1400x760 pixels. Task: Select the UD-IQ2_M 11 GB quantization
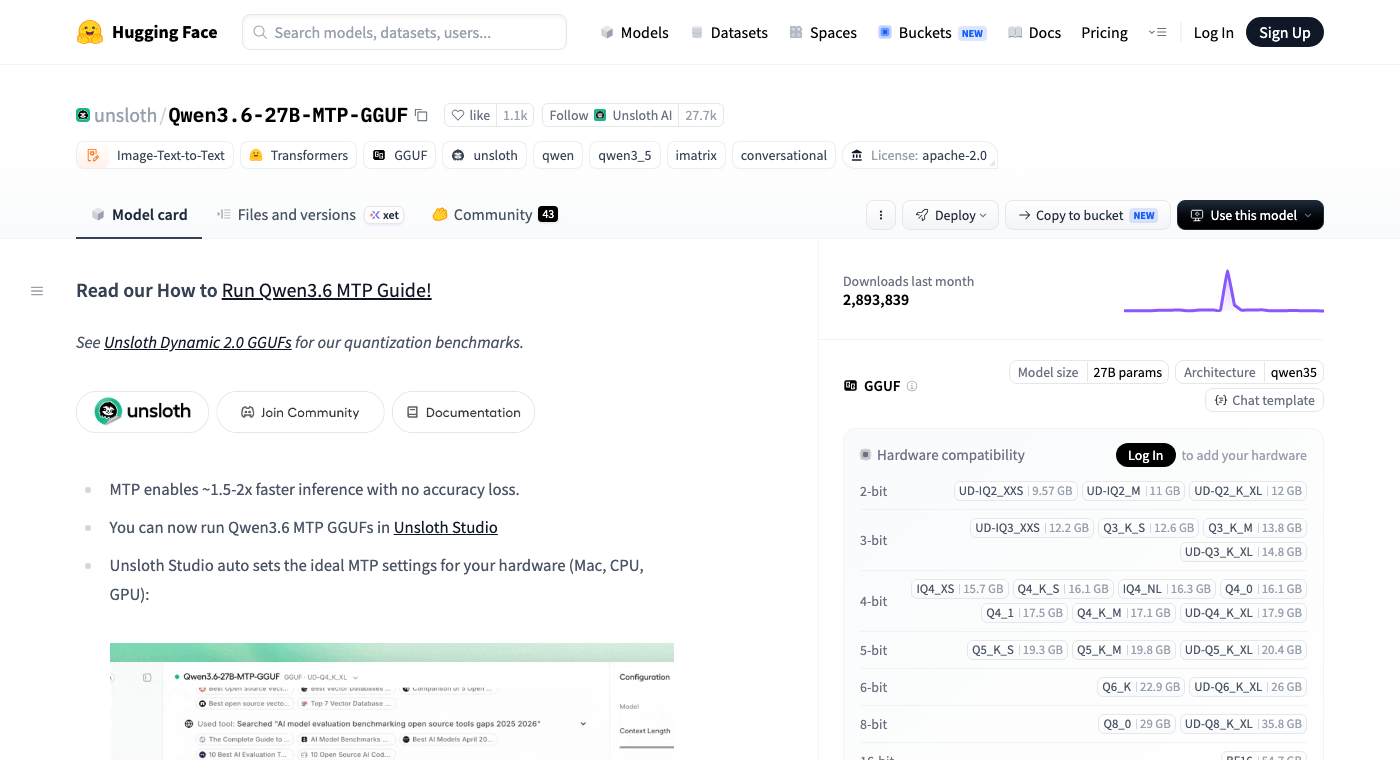[1133, 491]
